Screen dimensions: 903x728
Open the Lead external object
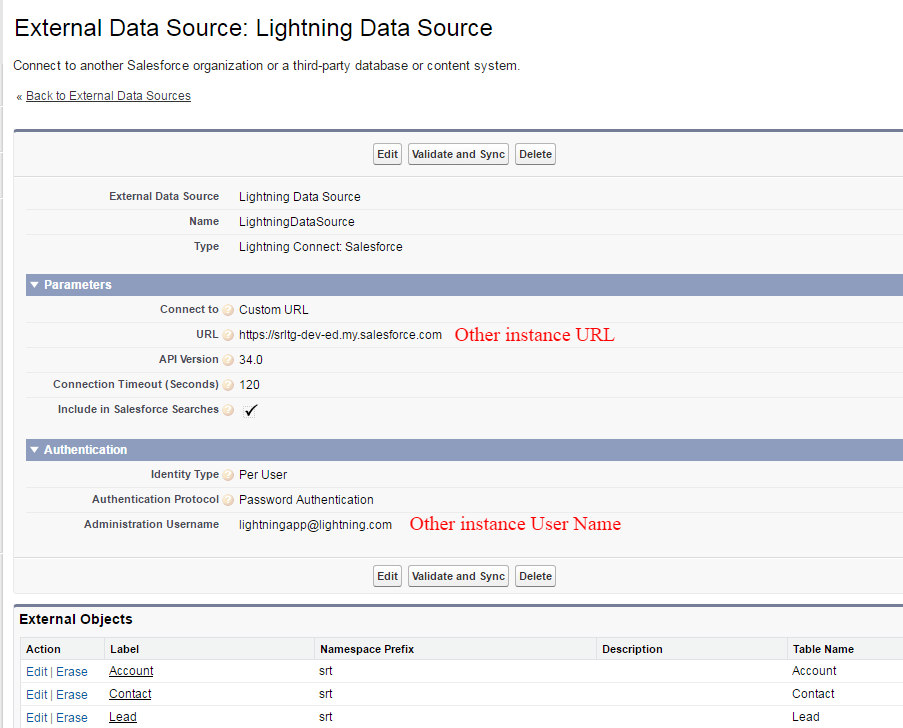pos(123,717)
